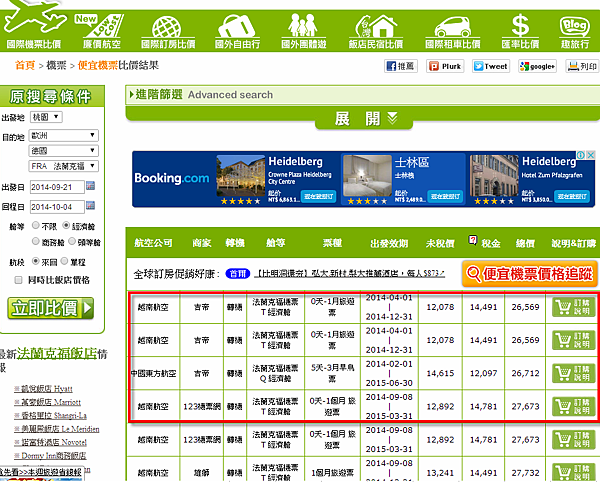Screen dimensions: 600x482
Task: Go to the 首頁 breadcrumb link
Action: 25,65
